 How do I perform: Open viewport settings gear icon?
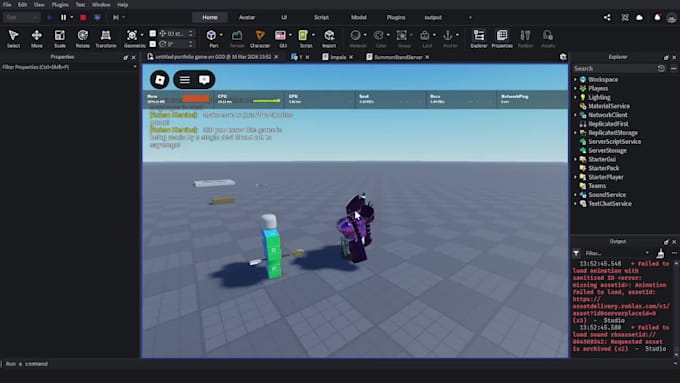coord(563,57)
